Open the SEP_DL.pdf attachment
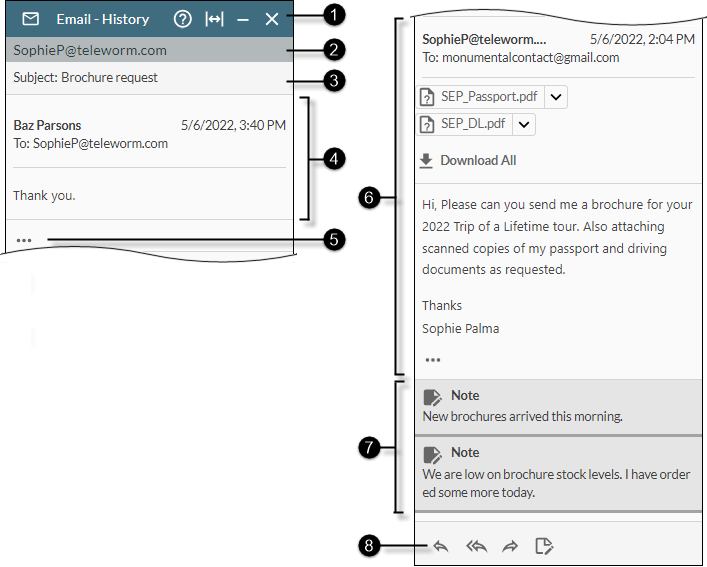Screen dimensions: 707x567 tap(465, 124)
